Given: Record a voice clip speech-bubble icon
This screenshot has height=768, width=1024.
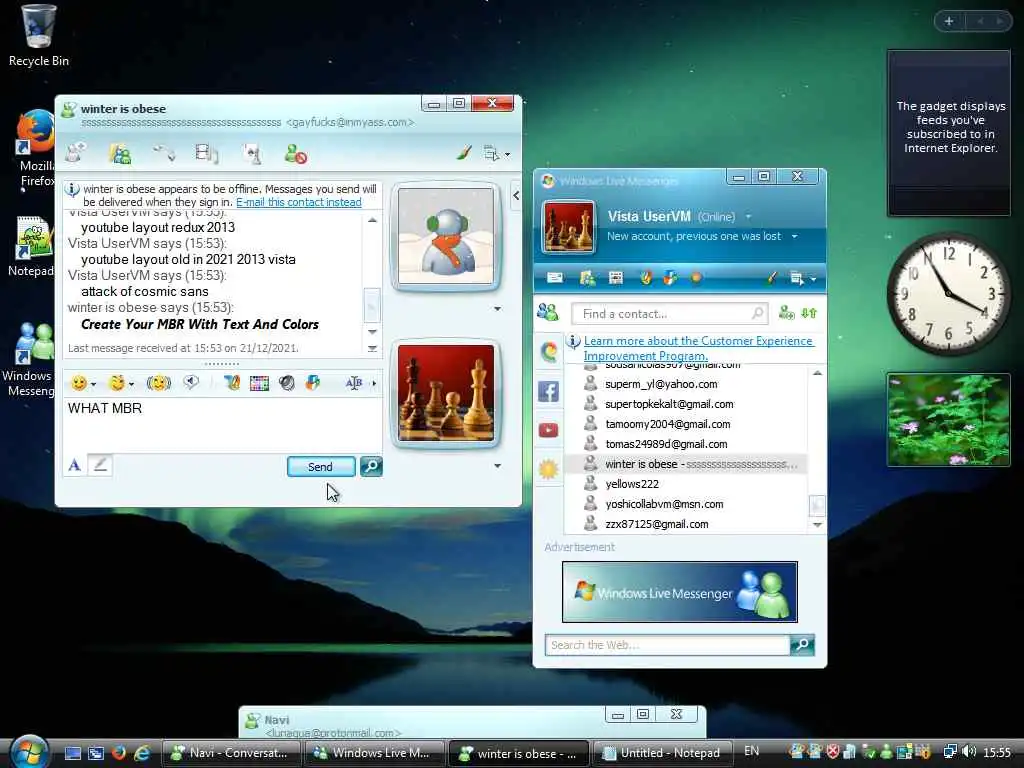Looking at the screenshot, I should pos(191,382).
